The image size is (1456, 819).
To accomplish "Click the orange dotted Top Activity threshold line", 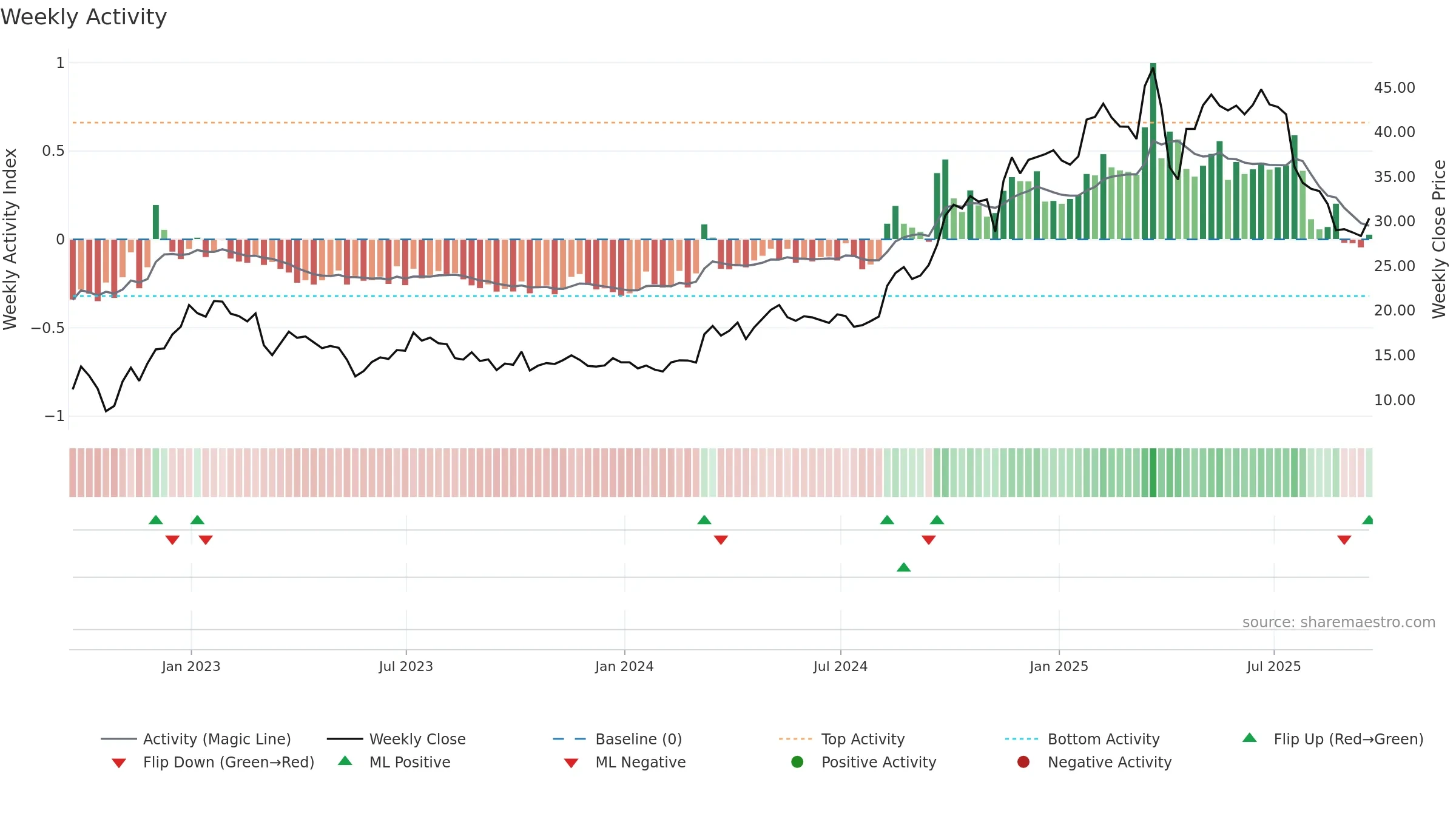I will [721, 123].
